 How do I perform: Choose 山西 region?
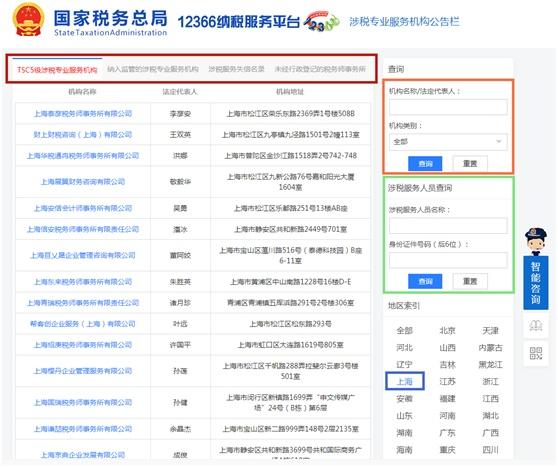coord(447,348)
